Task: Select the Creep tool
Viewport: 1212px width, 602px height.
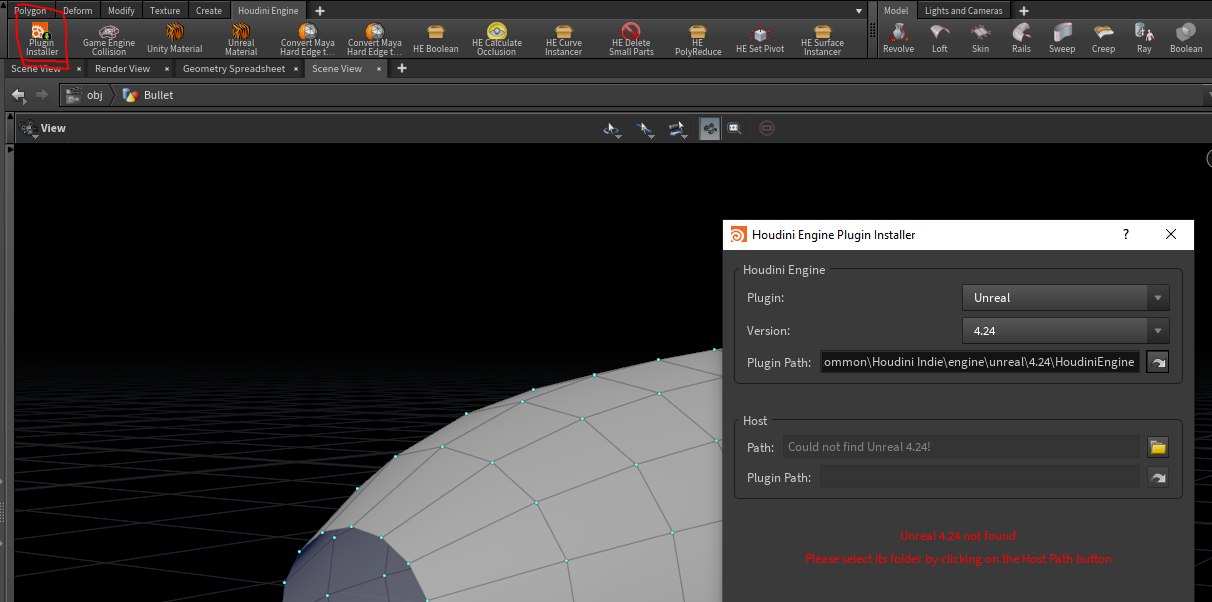Action: 1103,38
